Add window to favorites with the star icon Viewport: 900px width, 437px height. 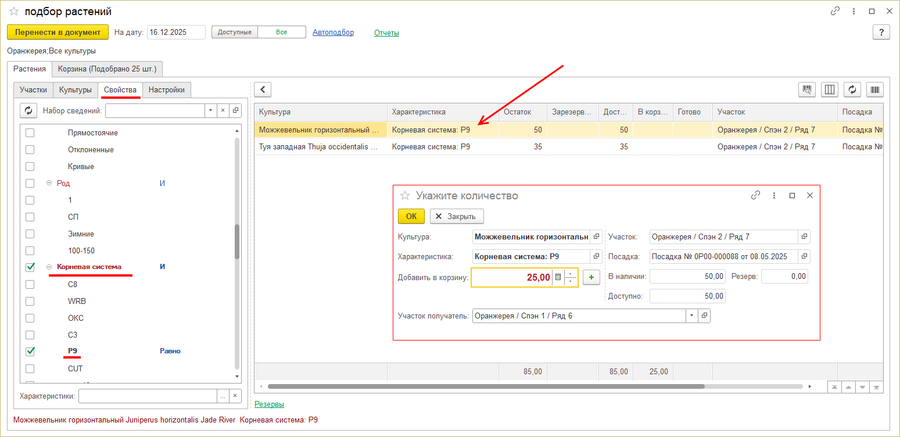13,10
